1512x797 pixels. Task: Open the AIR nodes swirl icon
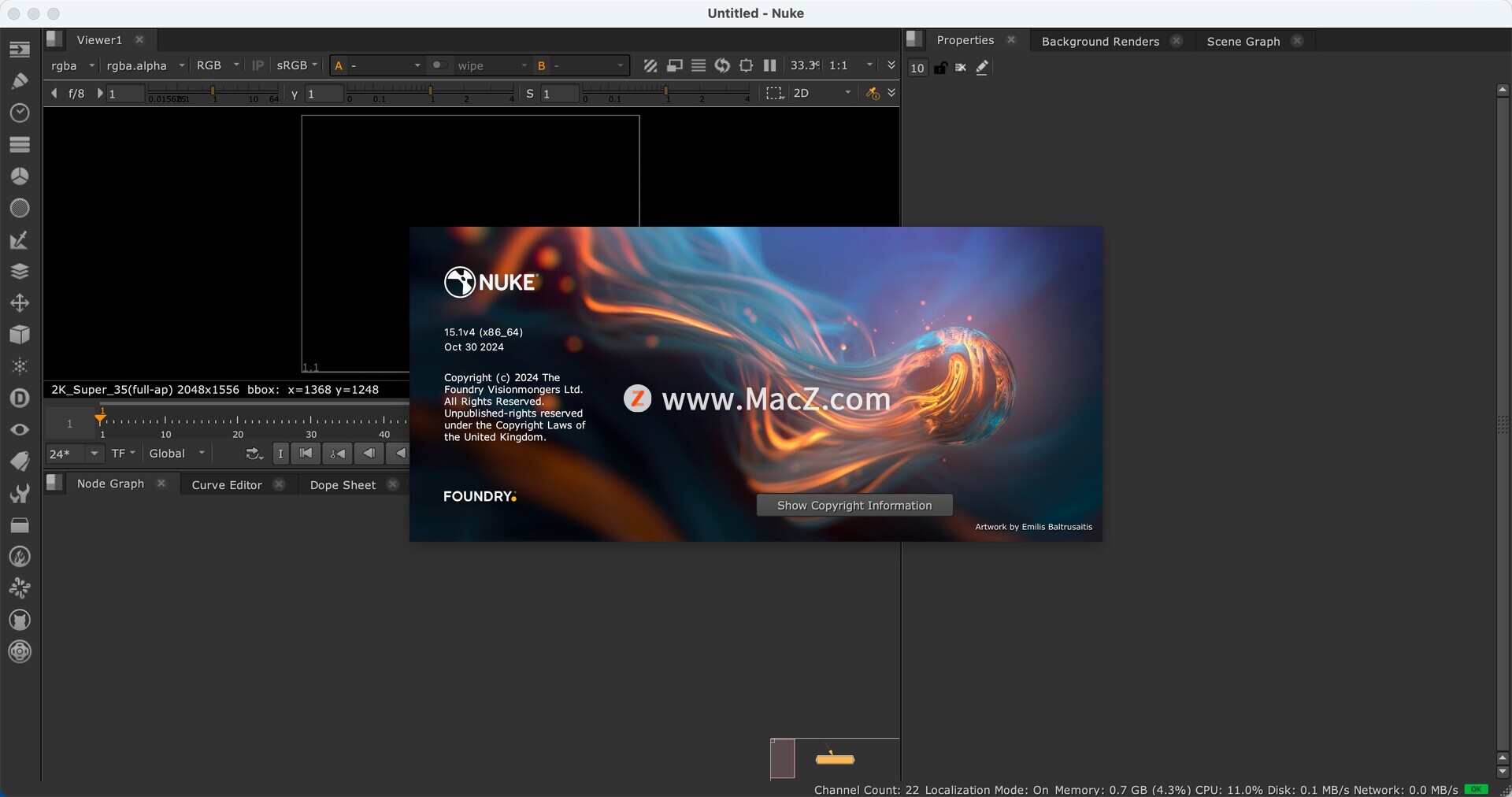20,588
